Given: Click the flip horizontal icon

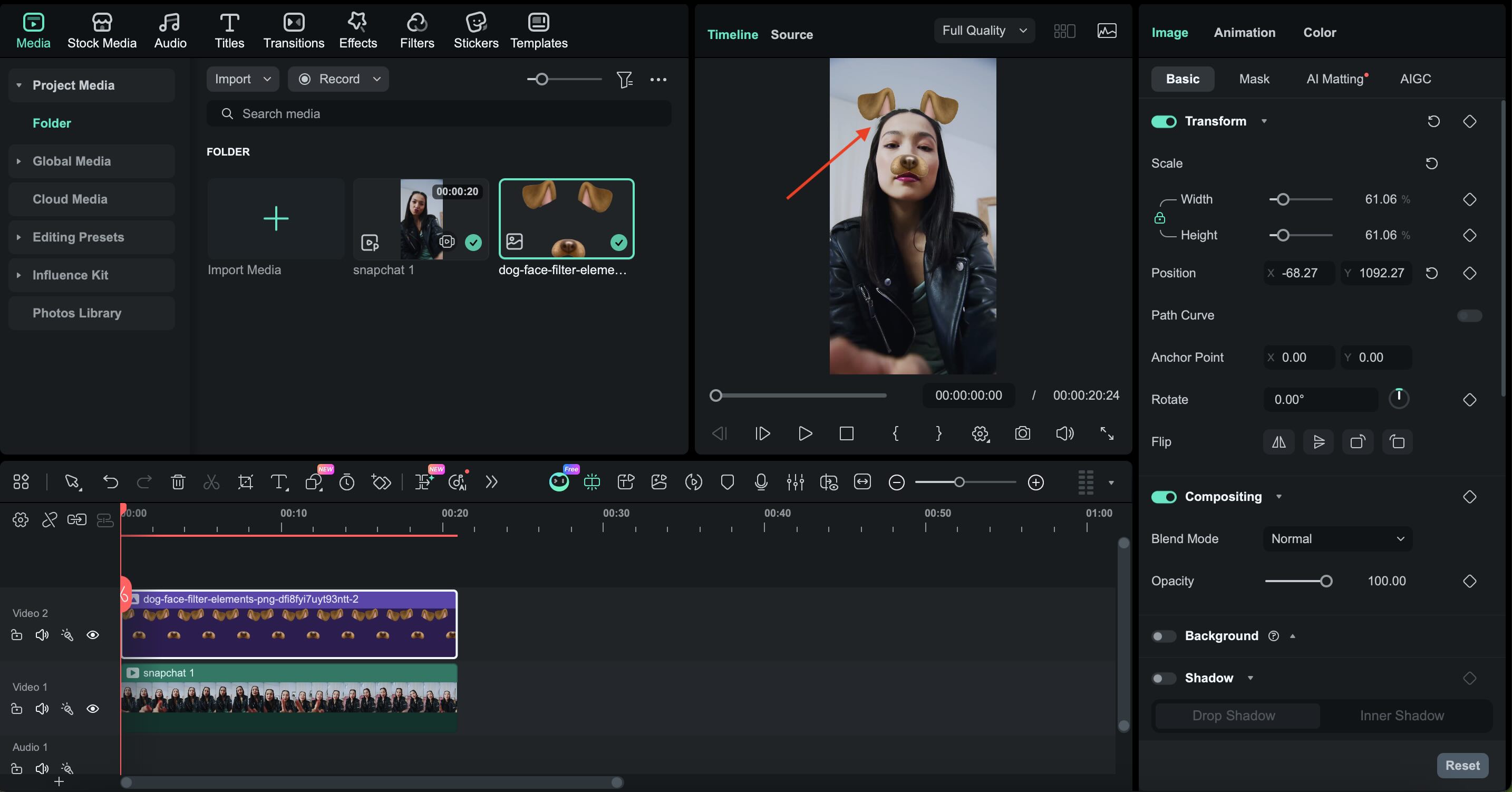Looking at the screenshot, I should pyautogui.click(x=1278, y=441).
